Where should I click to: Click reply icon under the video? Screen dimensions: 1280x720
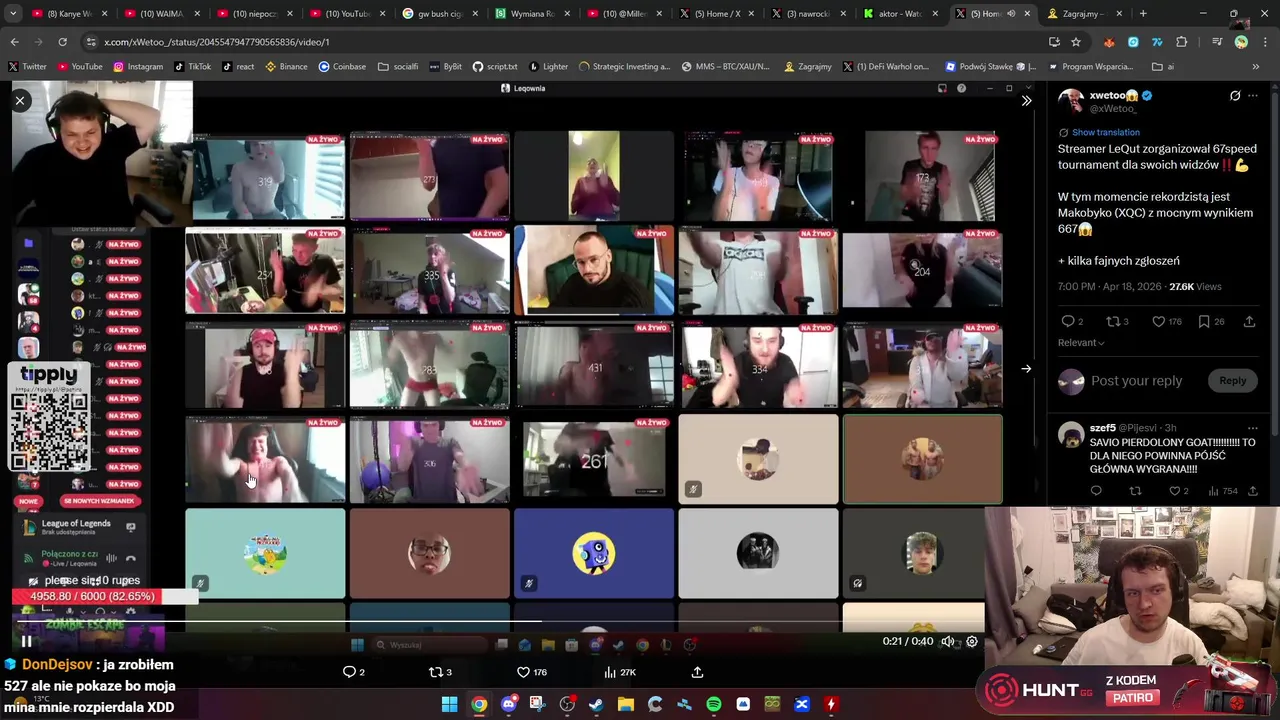(x=349, y=672)
